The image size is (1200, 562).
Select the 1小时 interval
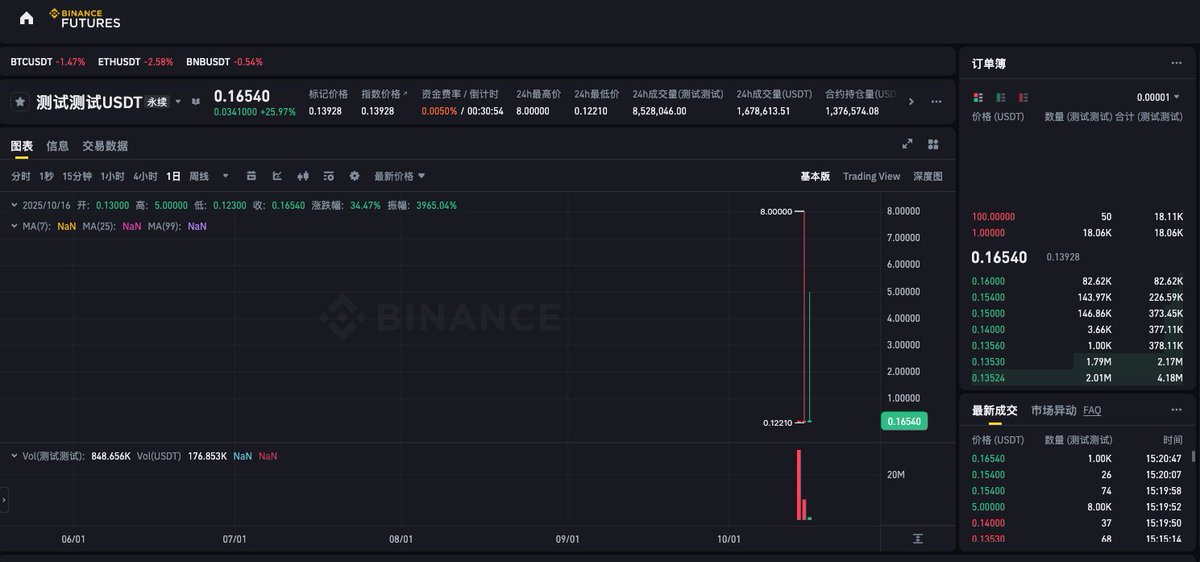tap(113, 176)
